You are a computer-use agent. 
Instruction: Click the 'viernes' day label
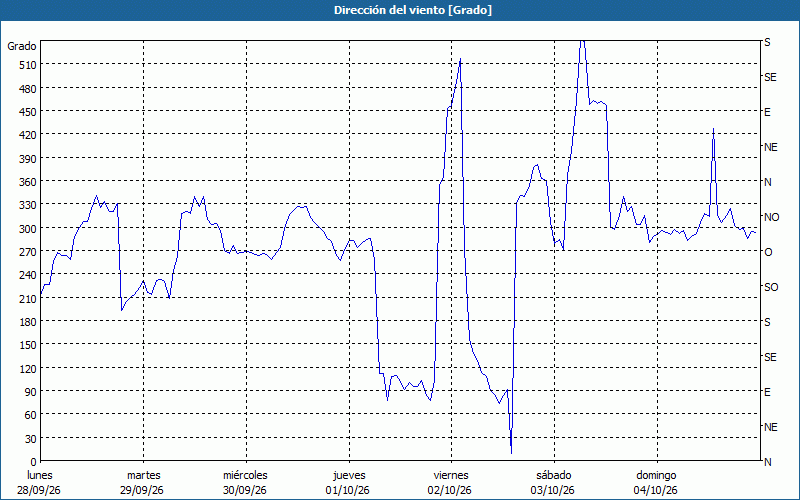click(451, 475)
